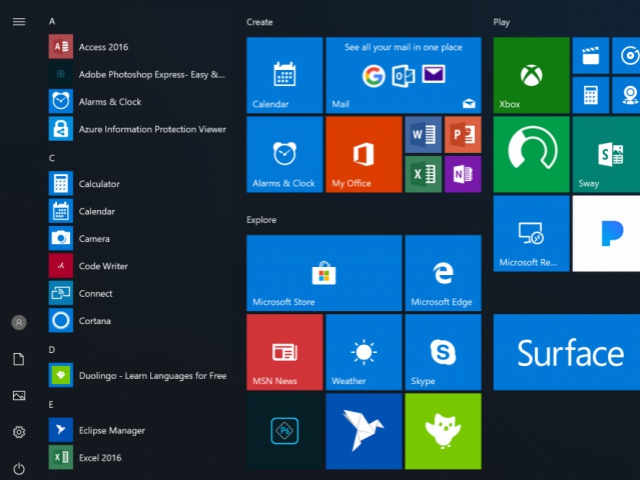Click the letter D section header
Image resolution: width=640 pixels, height=480 pixels.
pos(52,350)
